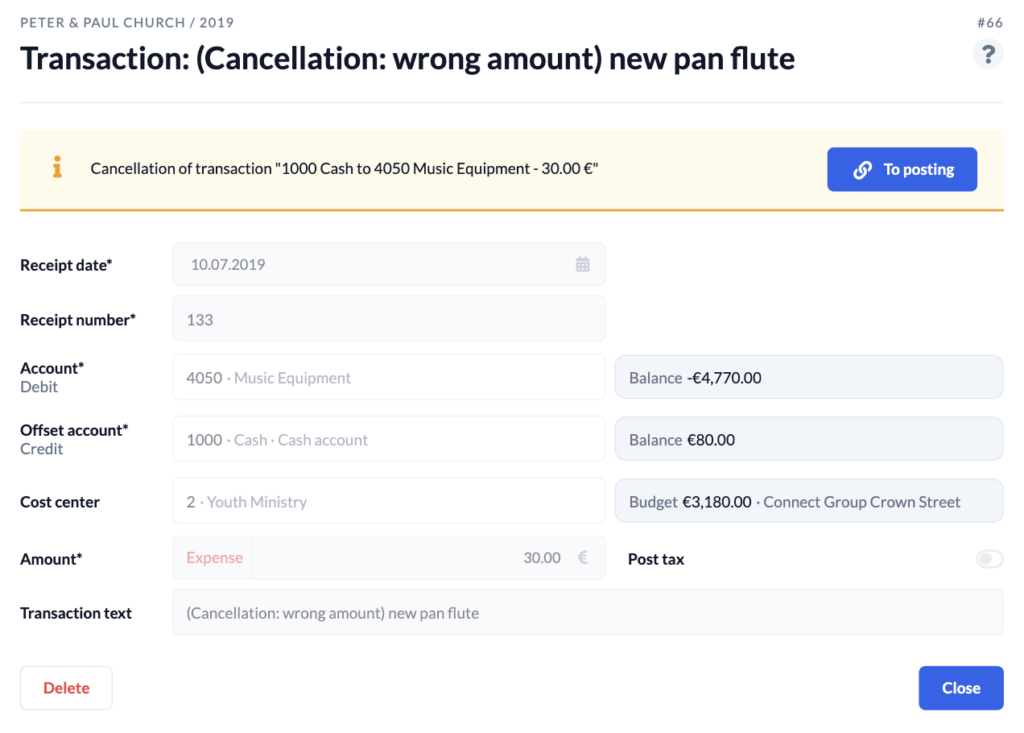The height and width of the screenshot is (733, 1024).
Task: Click the blue Close button
Action: [x=961, y=688]
